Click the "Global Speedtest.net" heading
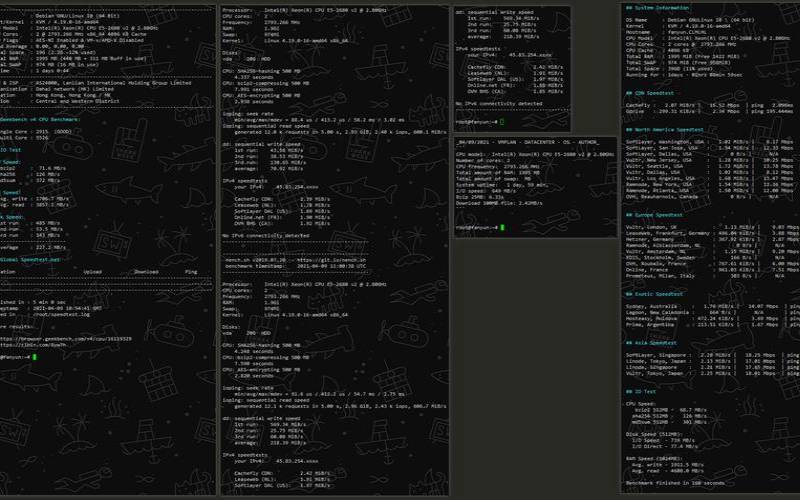This screenshot has height=500, width=800. tap(30, 260)
